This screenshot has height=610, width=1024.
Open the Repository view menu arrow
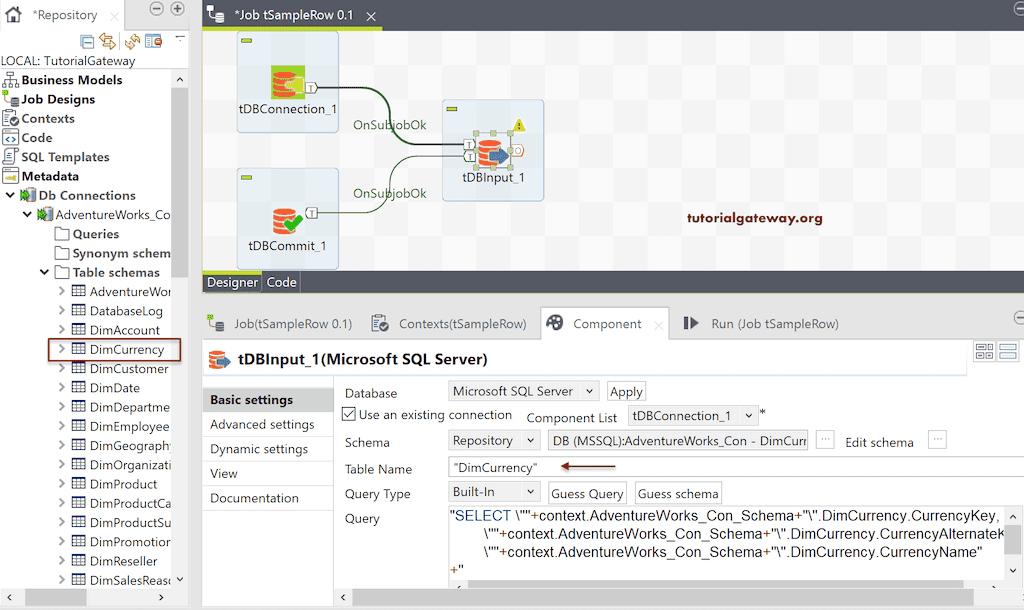click(x=180, y=39)
